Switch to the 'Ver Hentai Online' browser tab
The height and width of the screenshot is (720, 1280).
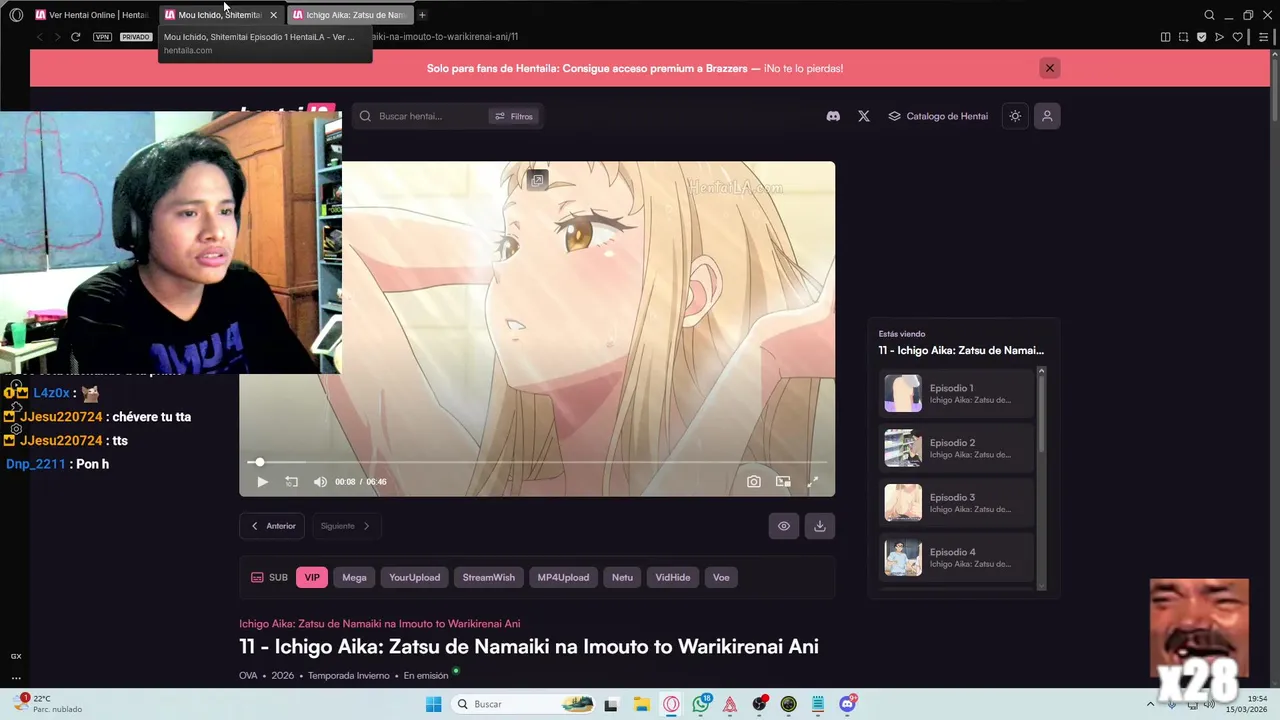tap(91, 15)
